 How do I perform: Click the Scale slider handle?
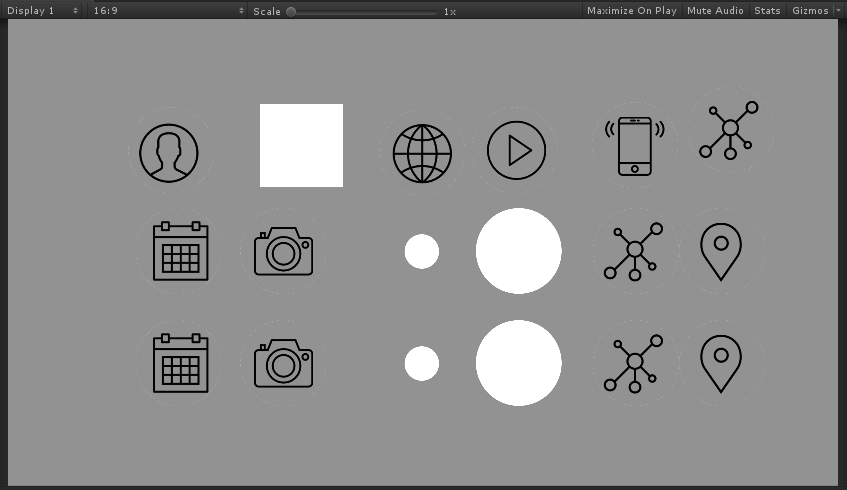coord(291,11)
